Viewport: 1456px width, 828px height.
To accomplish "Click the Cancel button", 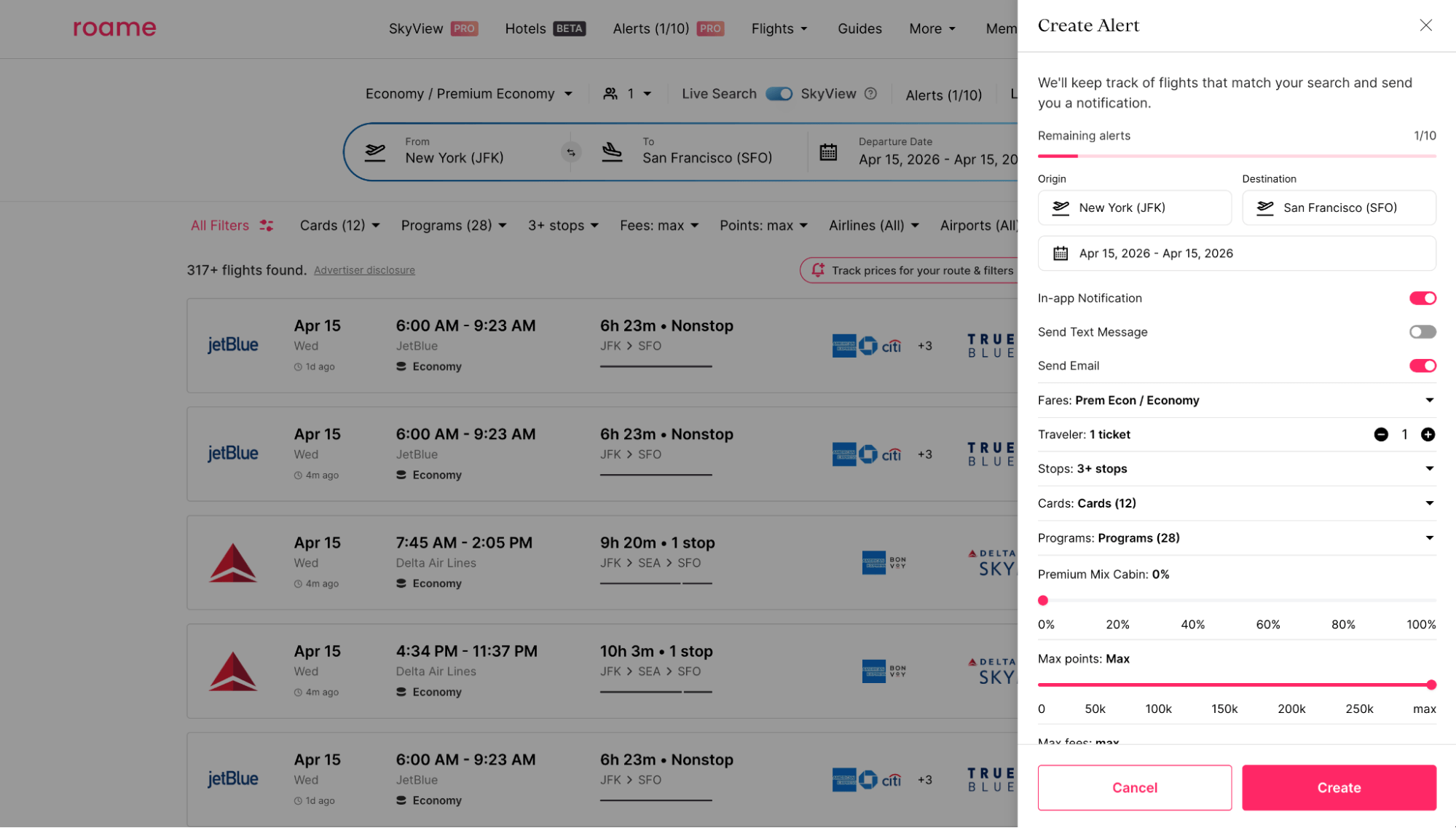I will [x=1134, y=787].
